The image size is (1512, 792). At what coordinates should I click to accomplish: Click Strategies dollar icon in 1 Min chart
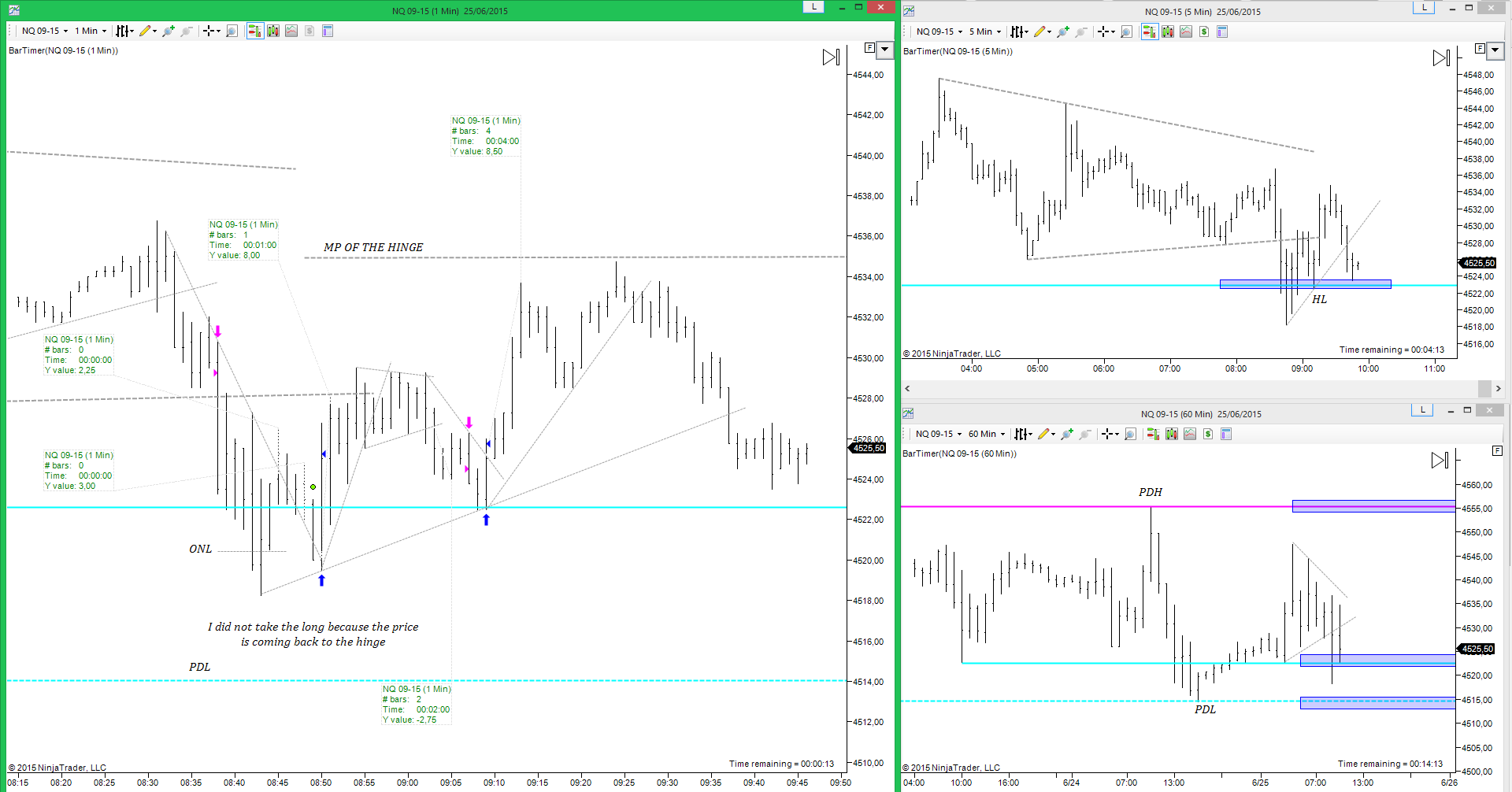tap(309, 31)
